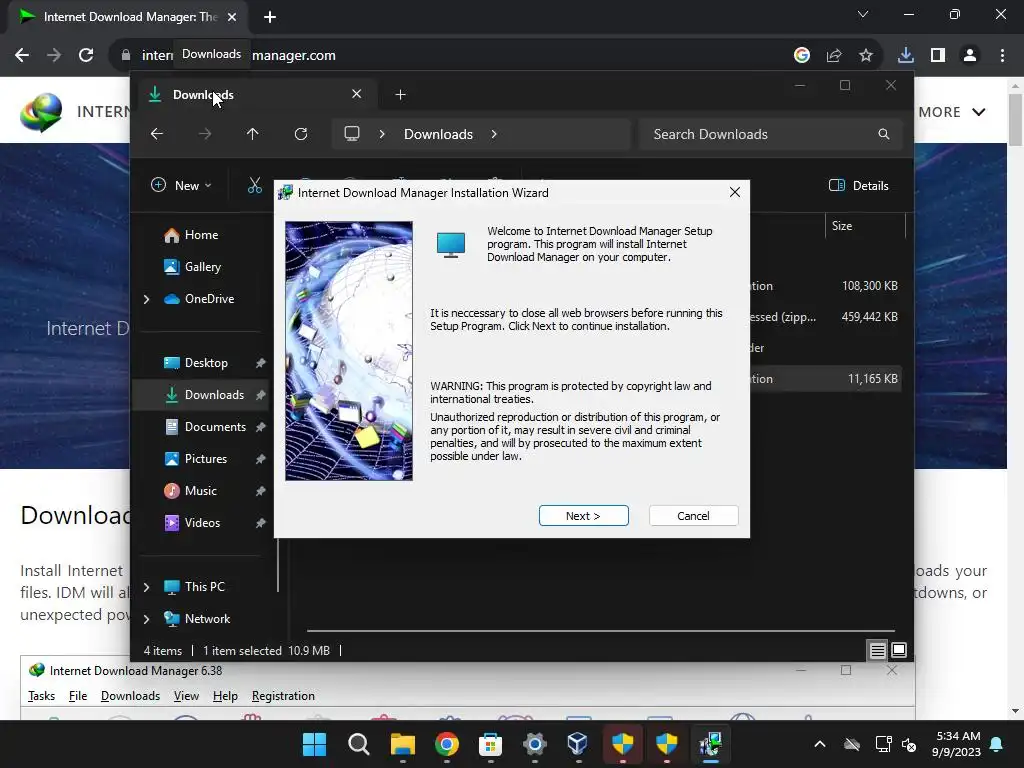Switch Explorer to large thumbnails view
The image size is (1024, 768).
[x=899, y=650]
